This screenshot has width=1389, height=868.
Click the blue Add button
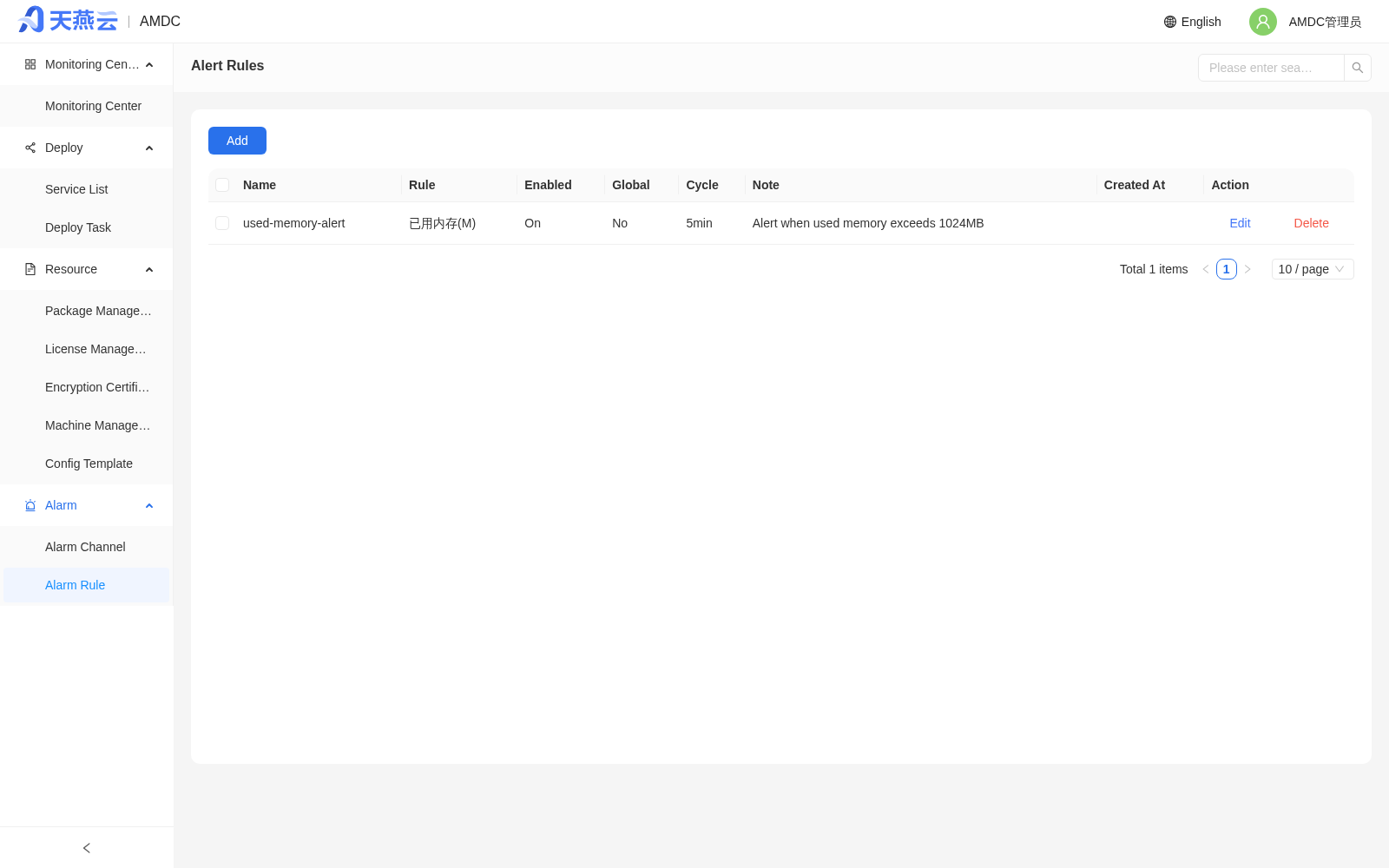click(x=237, y=141)
